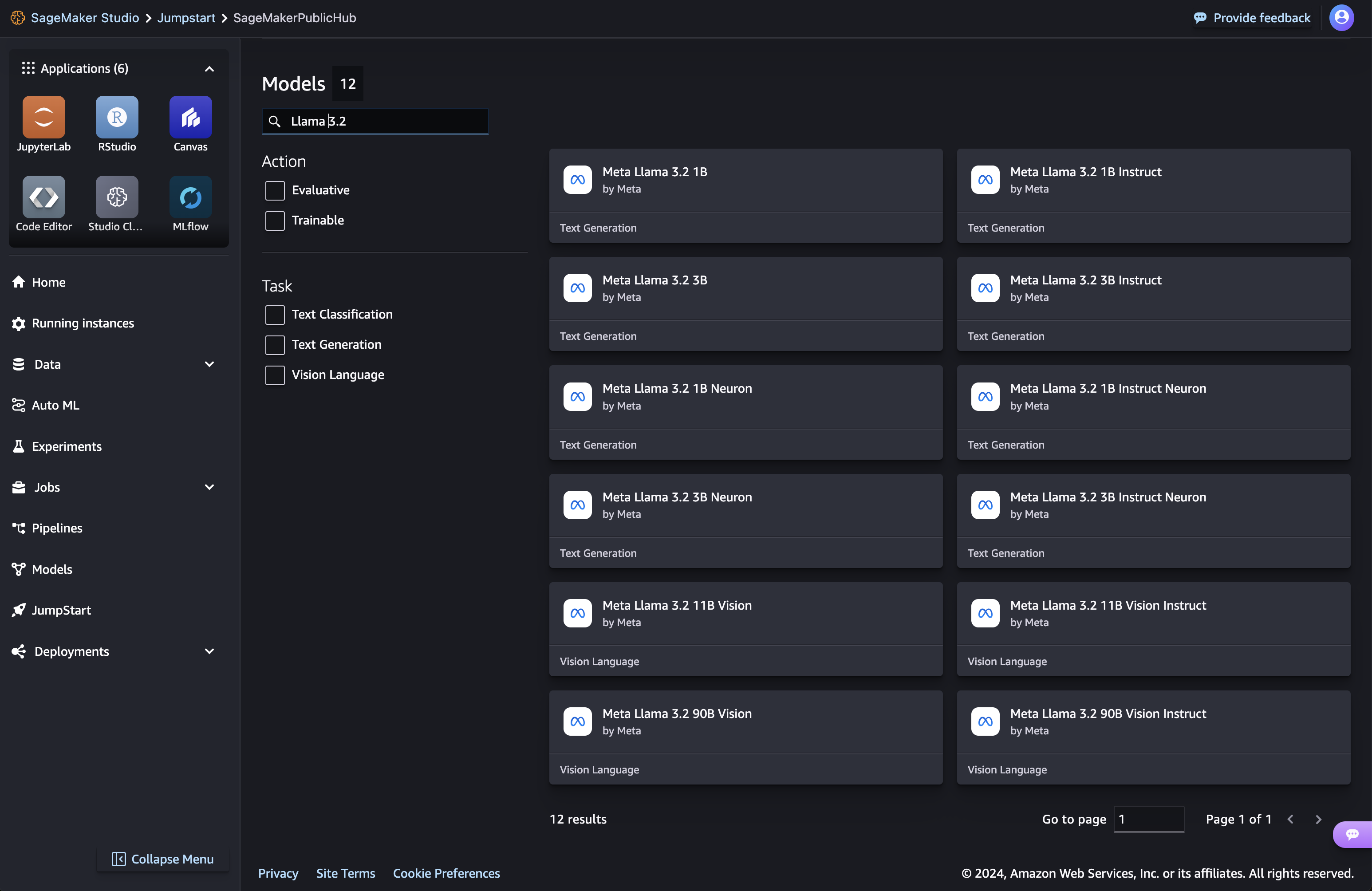Expand the Deployments section chevron
Image resolution: width=1372 pixels, height=891 pixels.
pyautogui.click(x=209, y=651)
